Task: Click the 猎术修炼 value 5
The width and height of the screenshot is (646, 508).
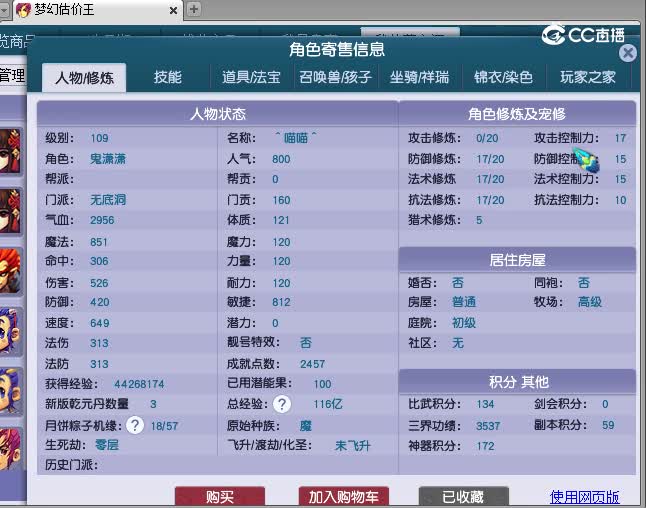Action: tap(479, 220)
